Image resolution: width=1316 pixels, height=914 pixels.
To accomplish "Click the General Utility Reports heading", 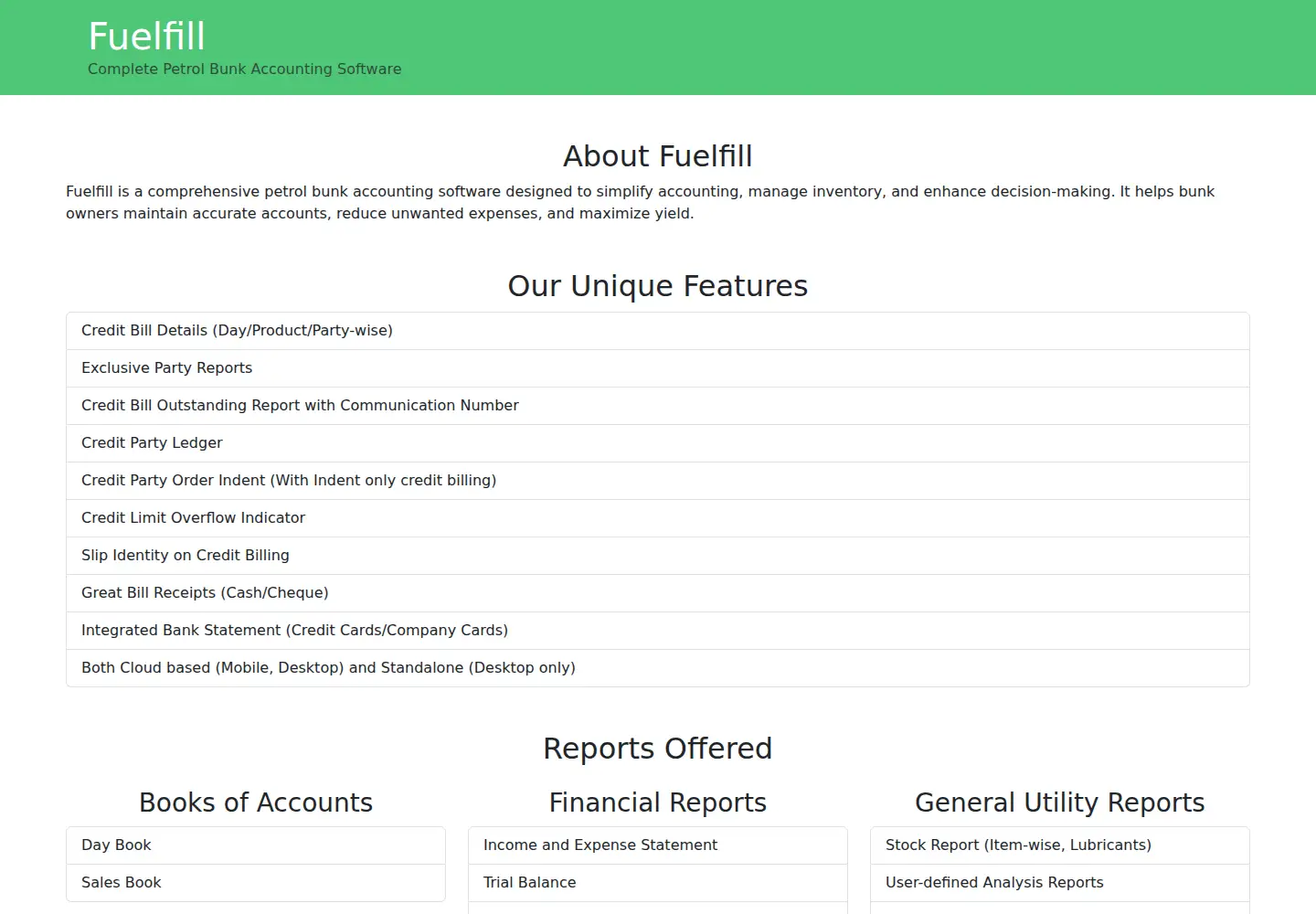I will pyautogui.click(x=1060, y=802).
